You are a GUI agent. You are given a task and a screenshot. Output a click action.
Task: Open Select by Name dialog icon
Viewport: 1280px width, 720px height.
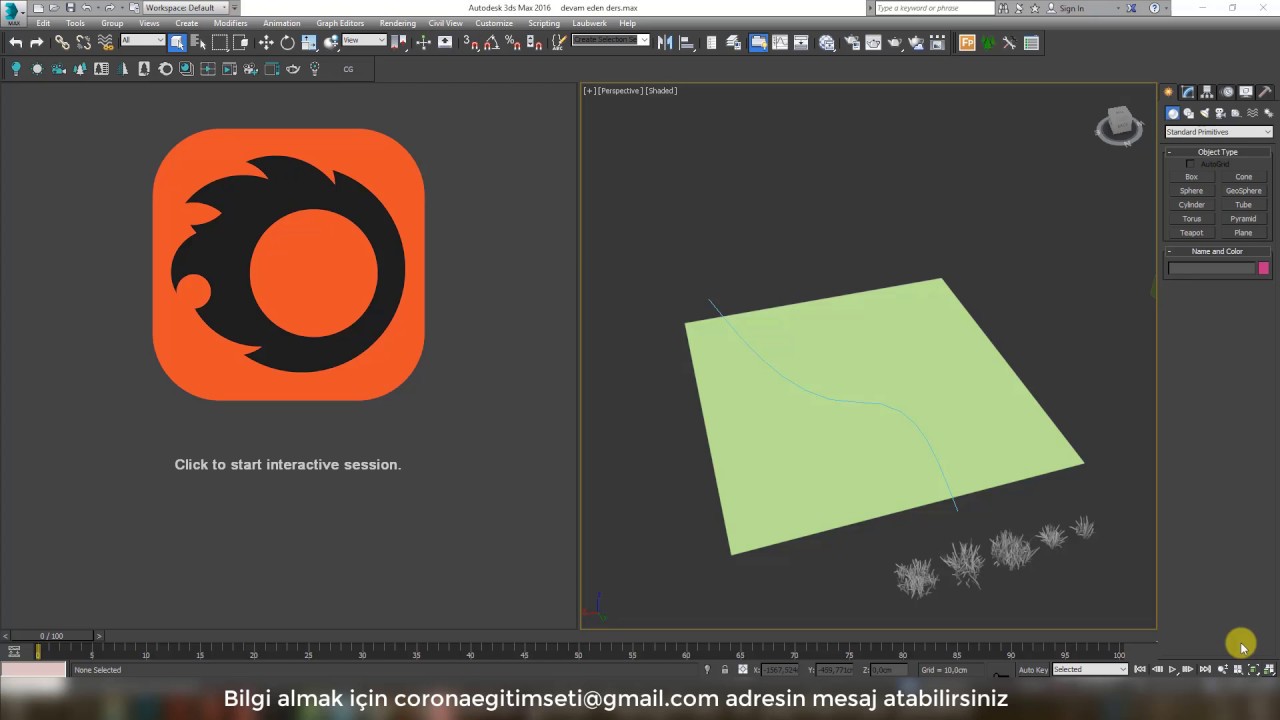[198, 43]
